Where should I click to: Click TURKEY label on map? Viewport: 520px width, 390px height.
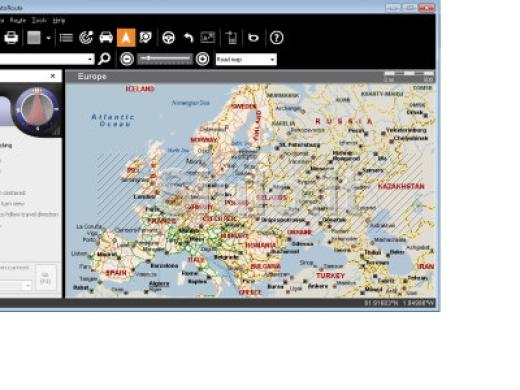(x=330, y=276)
